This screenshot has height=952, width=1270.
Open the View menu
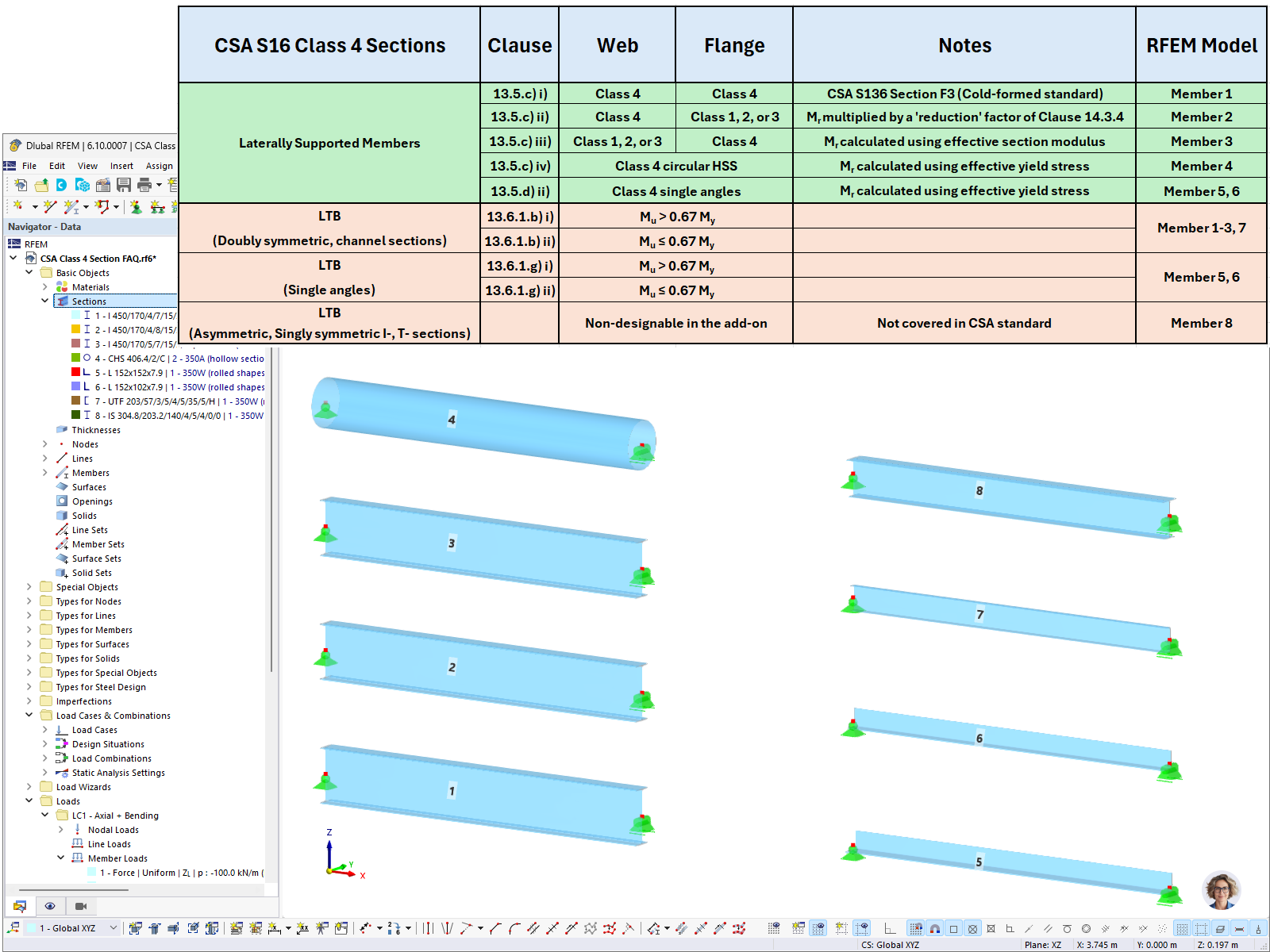pyautogui.click(x=87, y=166)
